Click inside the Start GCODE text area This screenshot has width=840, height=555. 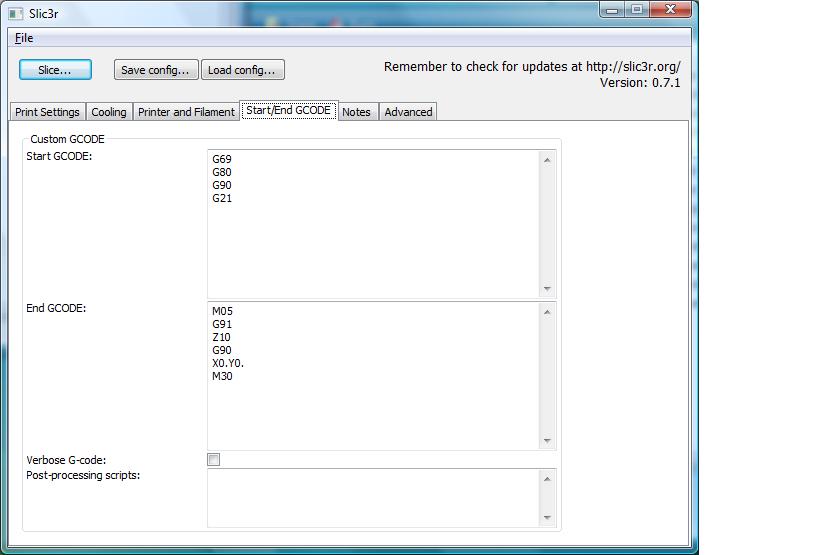coord(370,240)
